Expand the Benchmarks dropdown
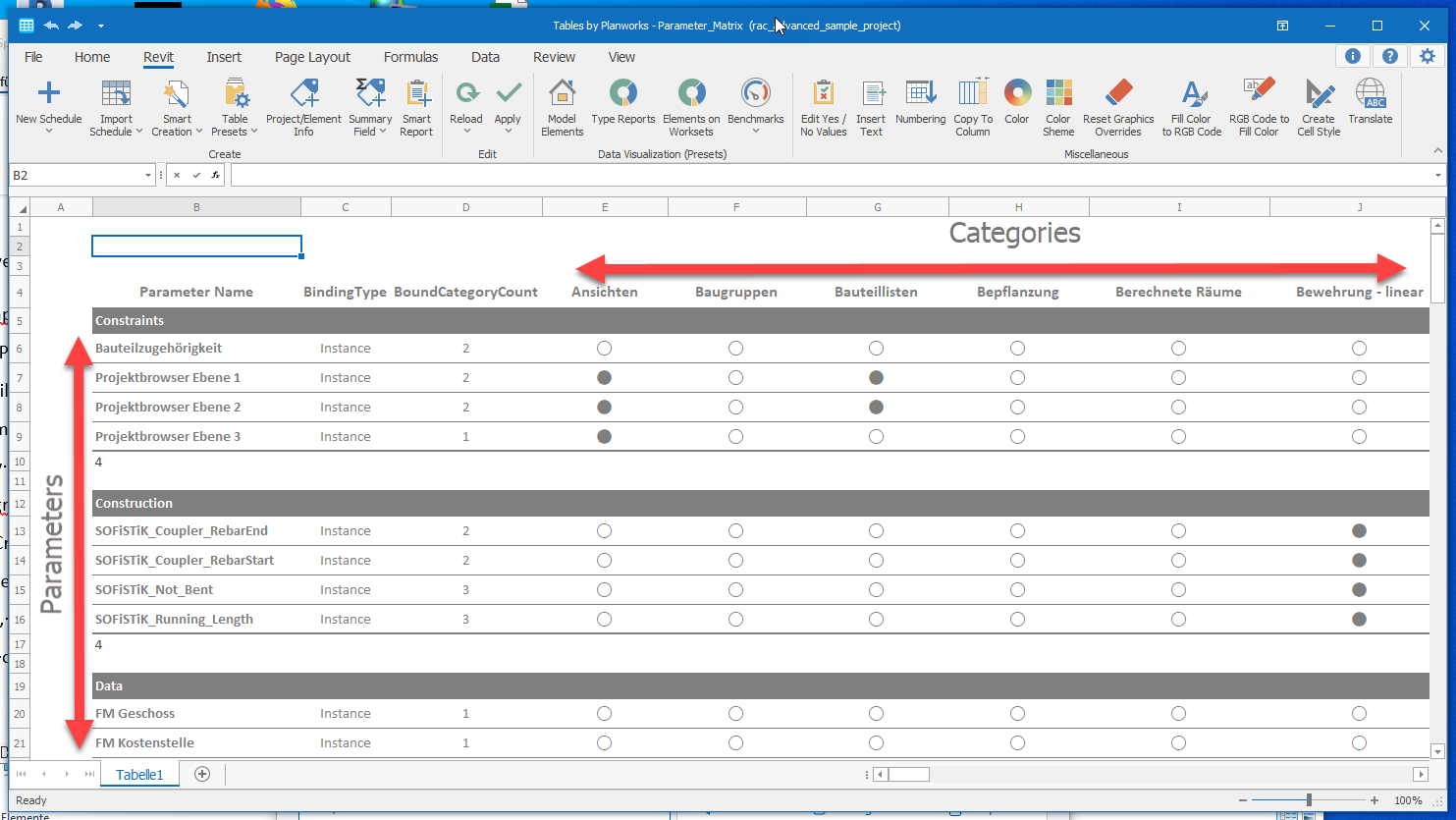Image resolution: width=1456 pixels, height=820 pixels. [x=756, y=132]
